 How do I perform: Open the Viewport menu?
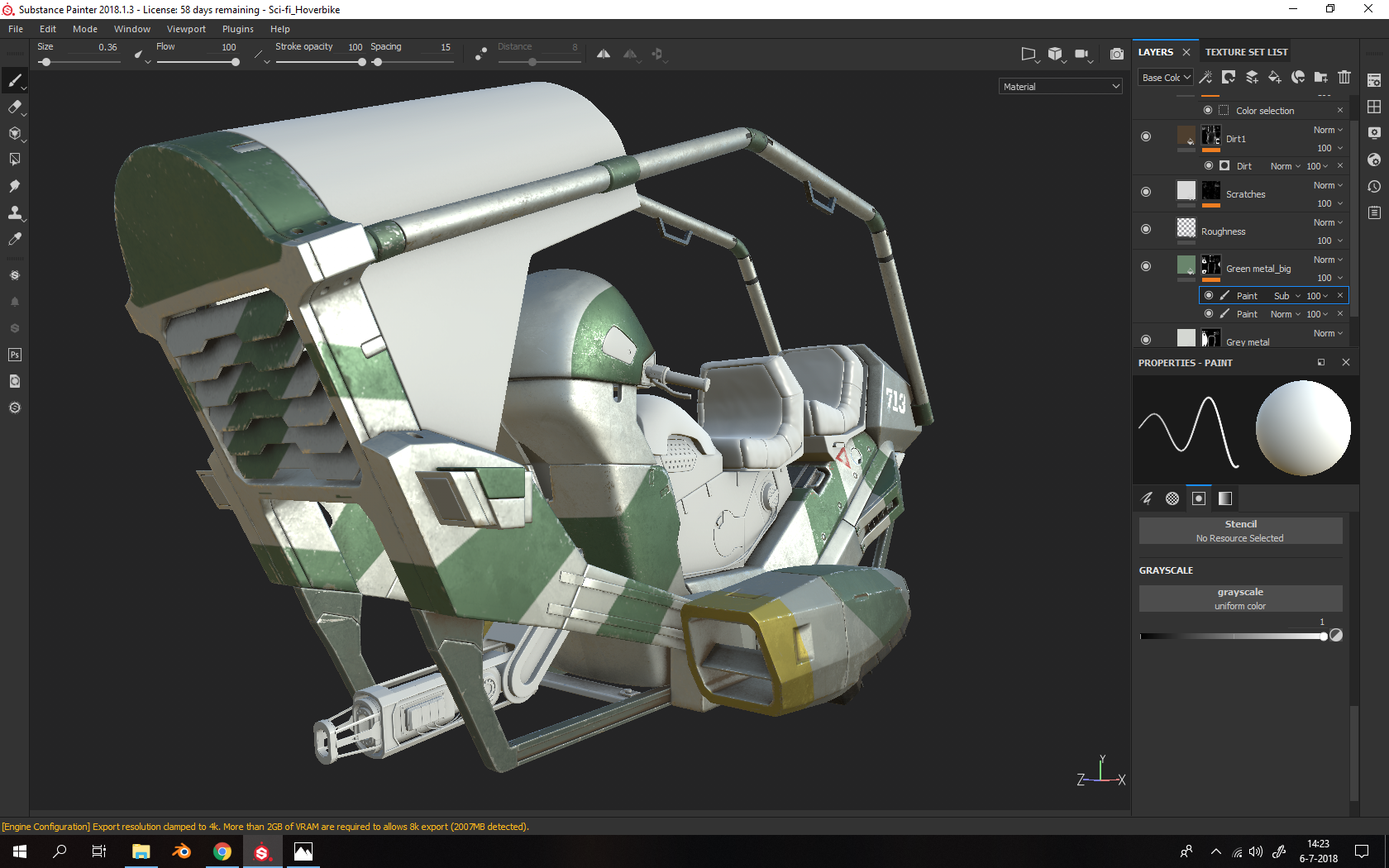click(186, 29)
